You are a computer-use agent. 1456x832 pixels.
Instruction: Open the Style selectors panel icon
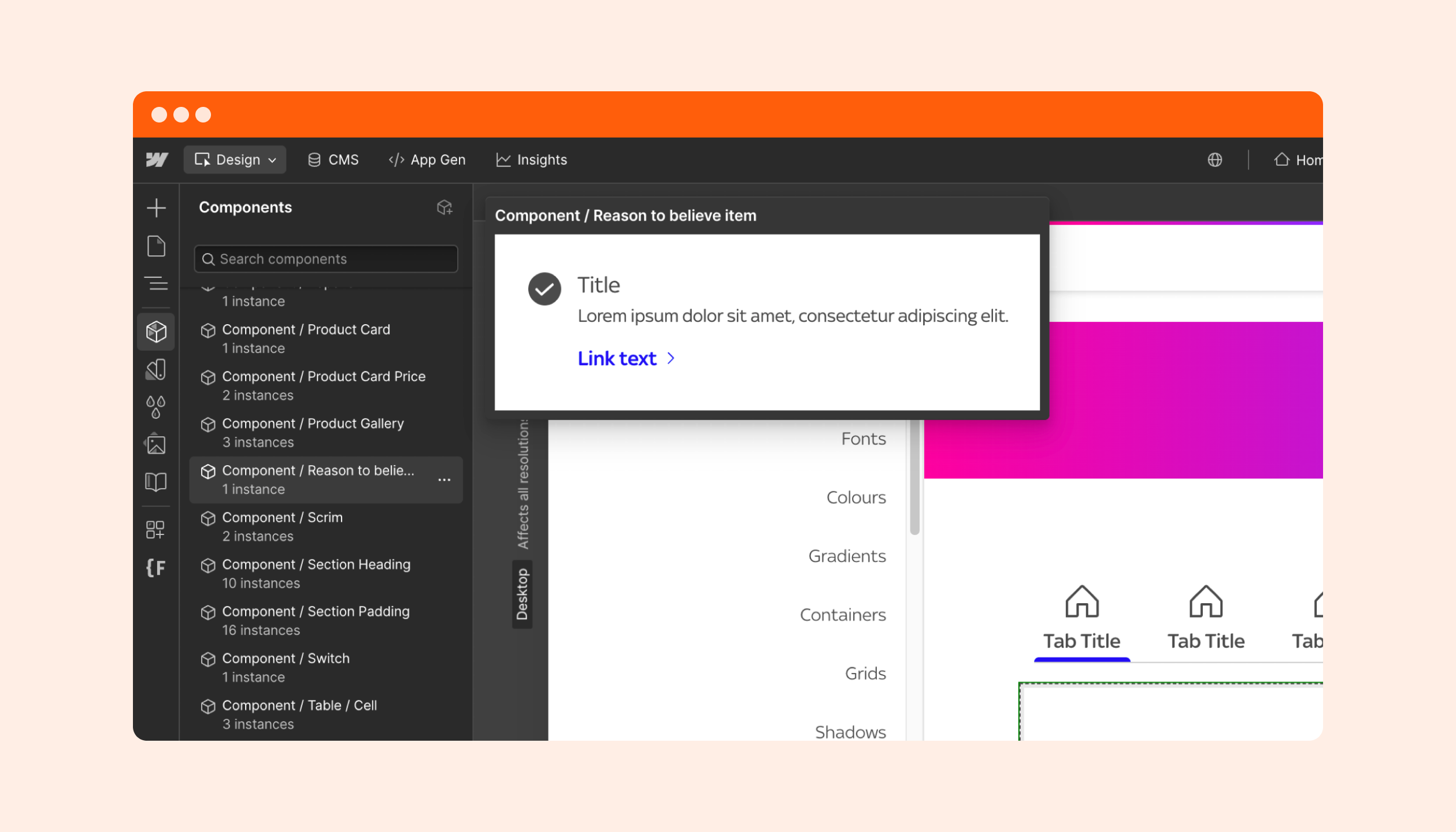coord(156,370)
